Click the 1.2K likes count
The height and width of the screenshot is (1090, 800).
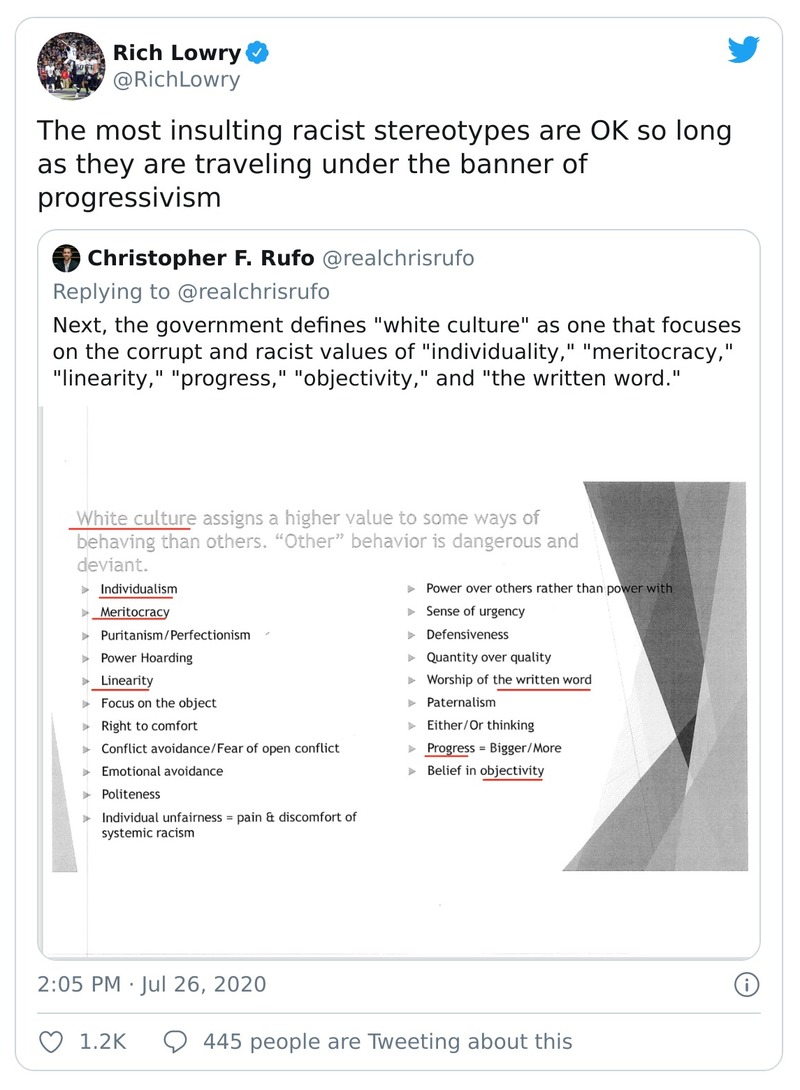coord(102,1042)
